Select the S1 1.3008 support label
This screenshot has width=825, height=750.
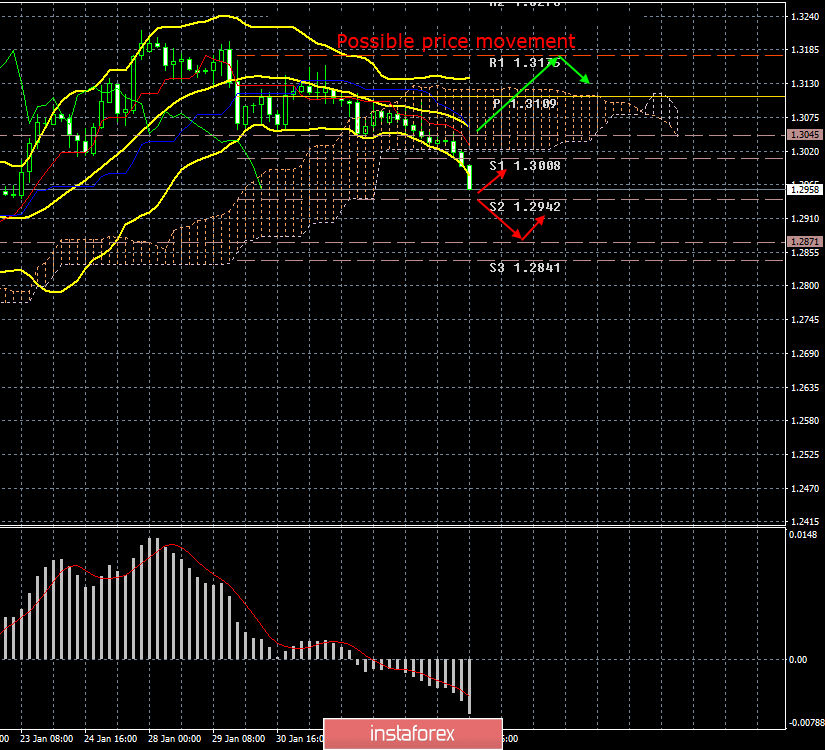[525, 166]
